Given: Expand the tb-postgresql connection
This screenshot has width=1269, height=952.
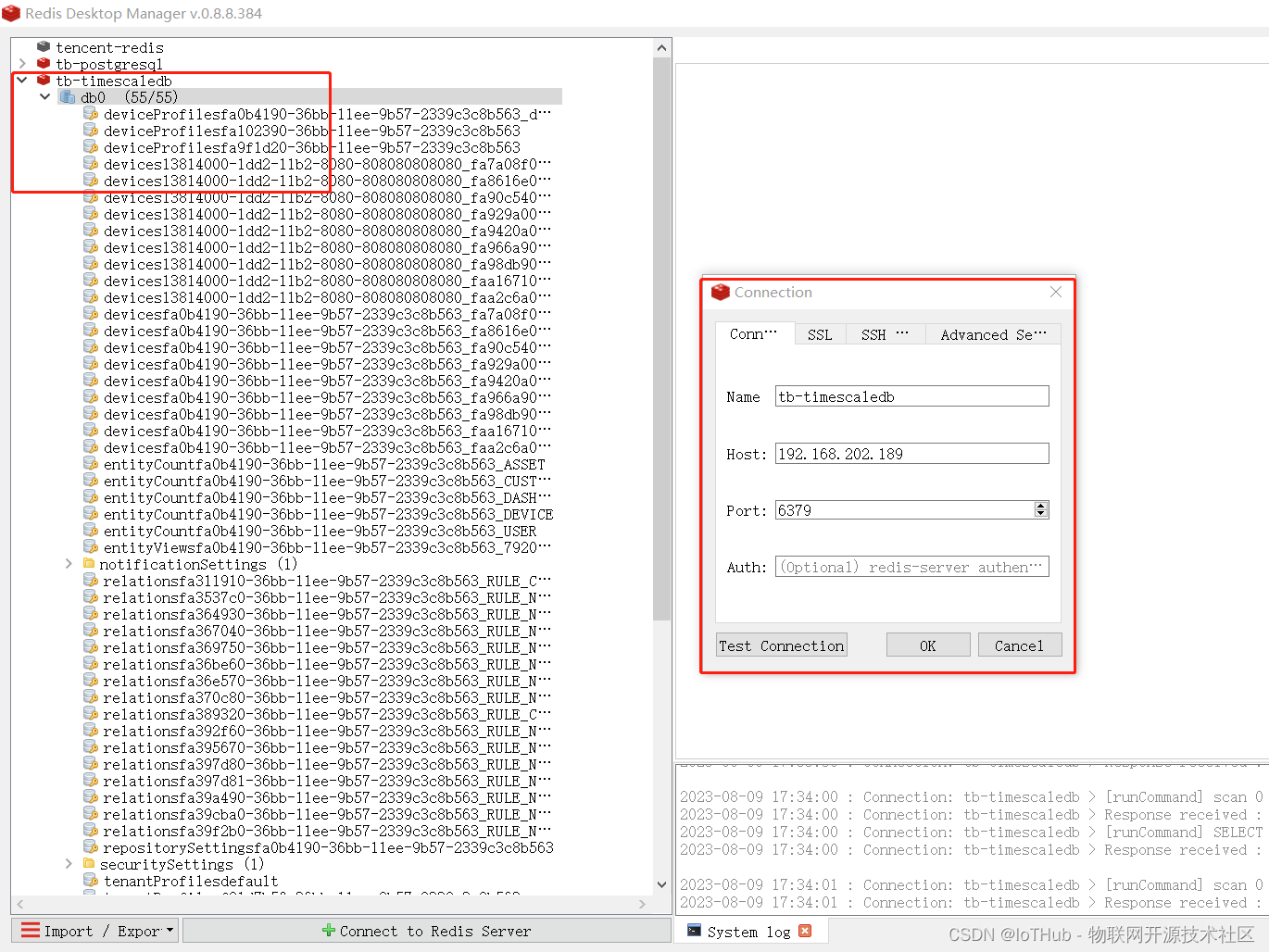Looking at the screenshot, I should pos(22,63).
